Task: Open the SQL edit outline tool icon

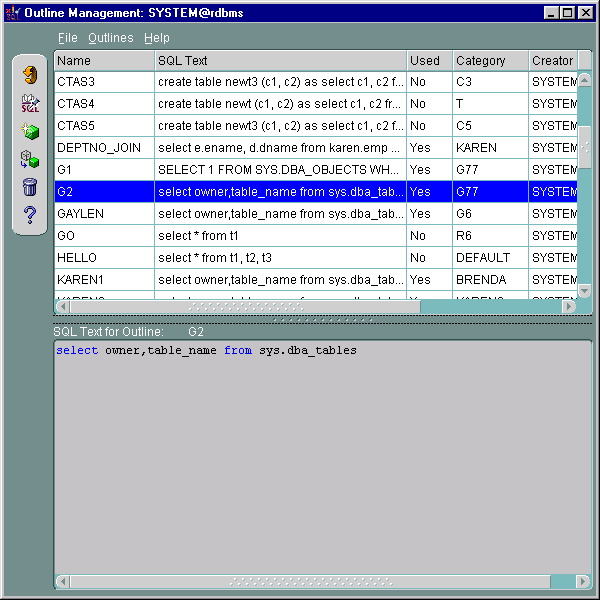Action: pos(29,103)
